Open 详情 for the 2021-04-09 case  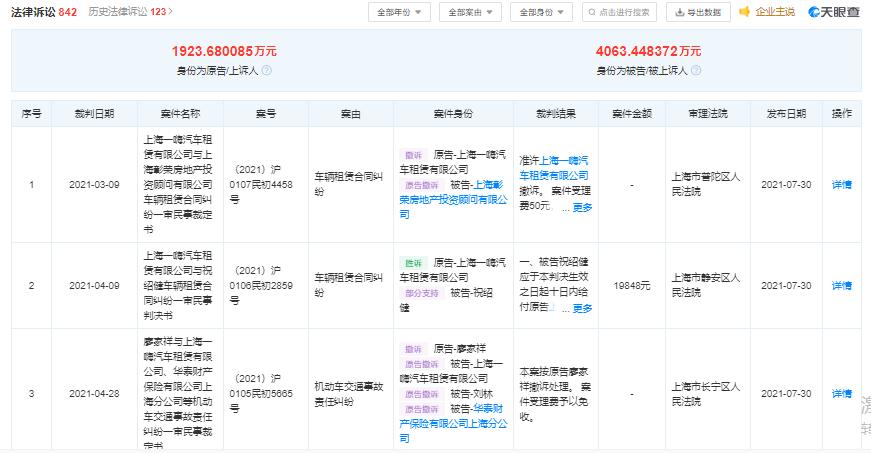click(x=841, y=285)
